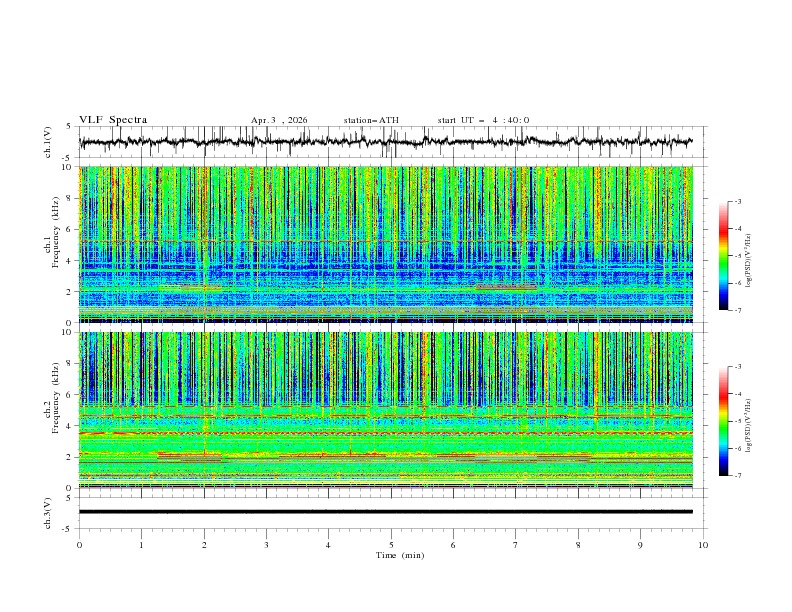
Task: Click the "station=ATH" header text
Action: (371, 120)
